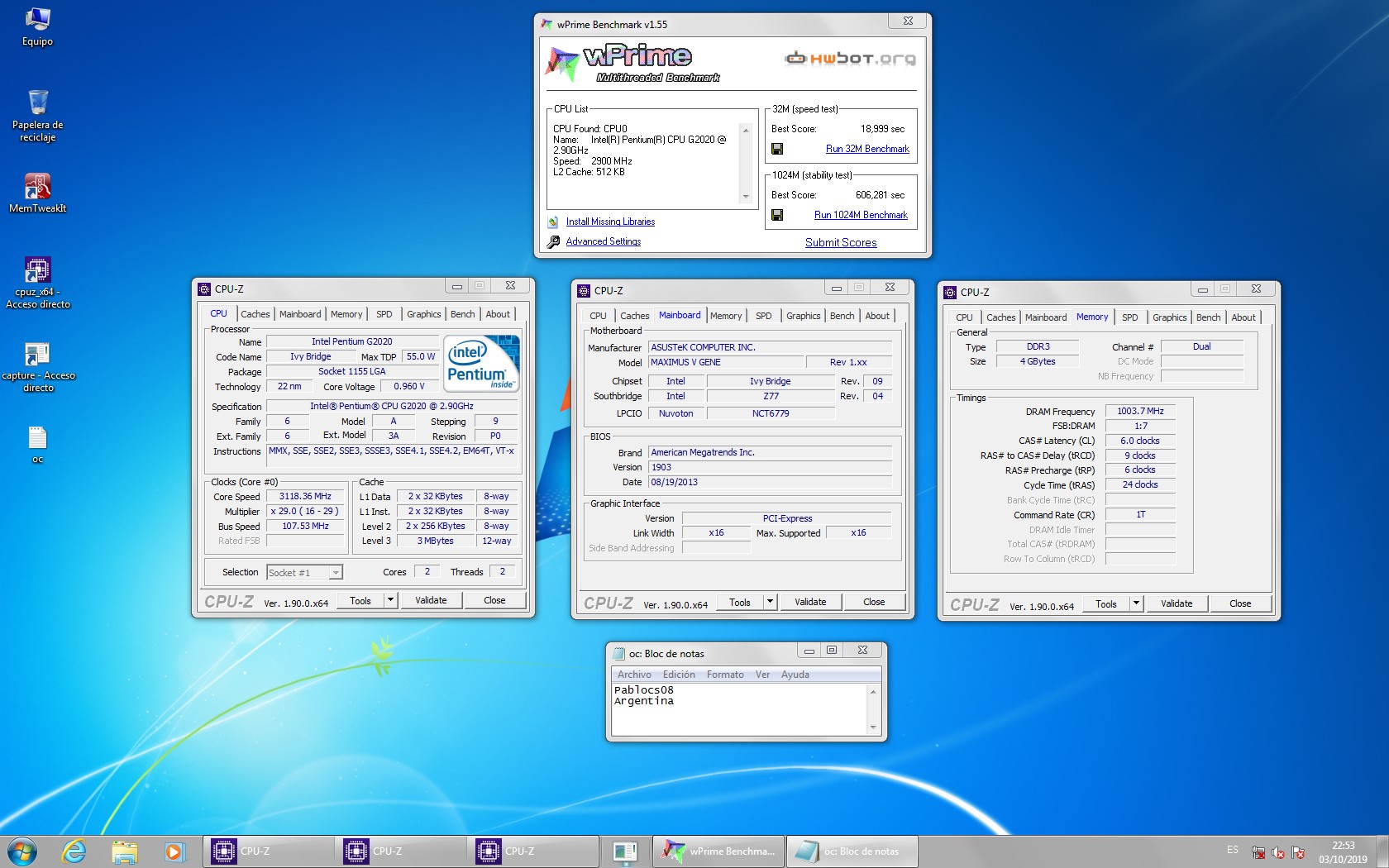The image size is (1389, 868).
Task: Click the Show desktop strip at taskbar end
Action: coord(1383,851)
